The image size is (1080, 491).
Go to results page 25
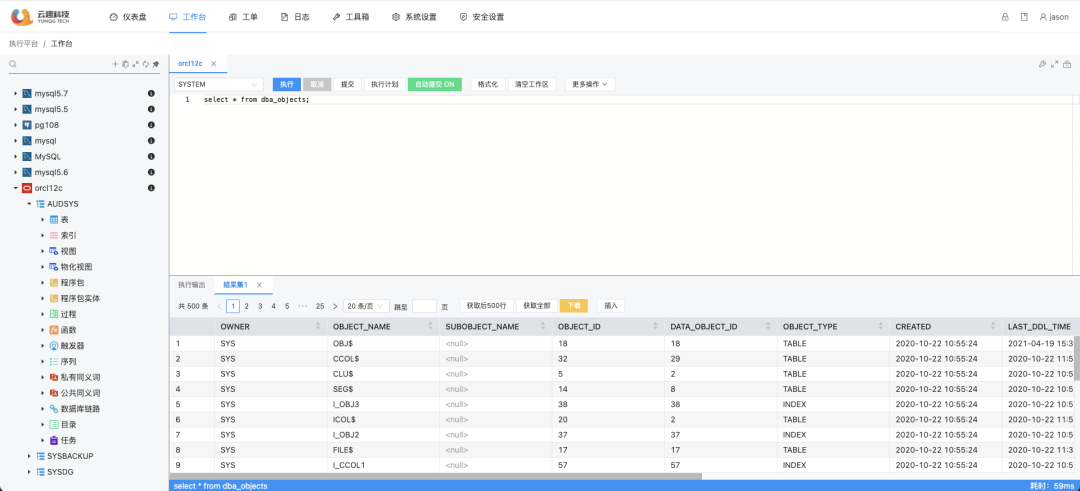pyautogui.click(x=320, y=306)
